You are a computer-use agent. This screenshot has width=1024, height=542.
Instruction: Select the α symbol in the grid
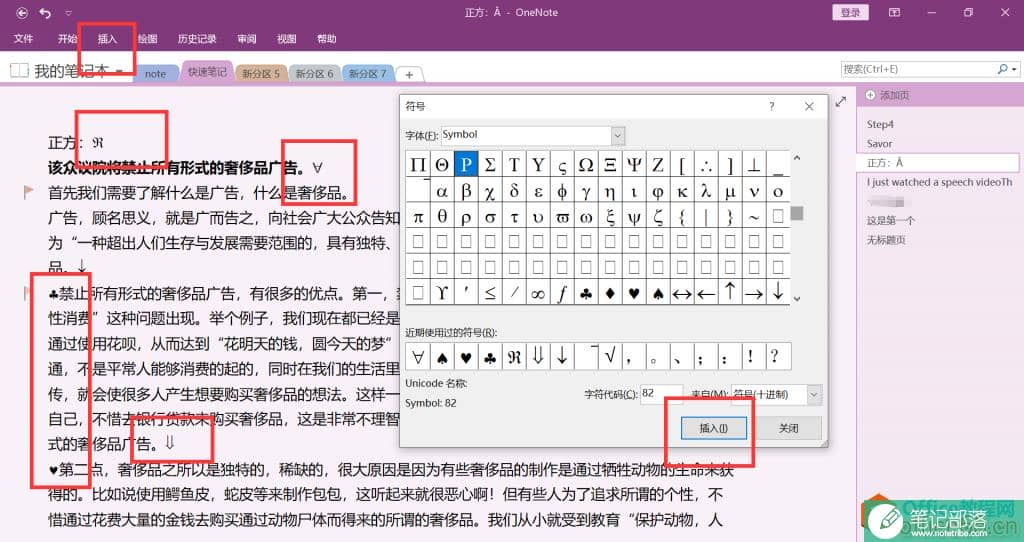point(442,191)
